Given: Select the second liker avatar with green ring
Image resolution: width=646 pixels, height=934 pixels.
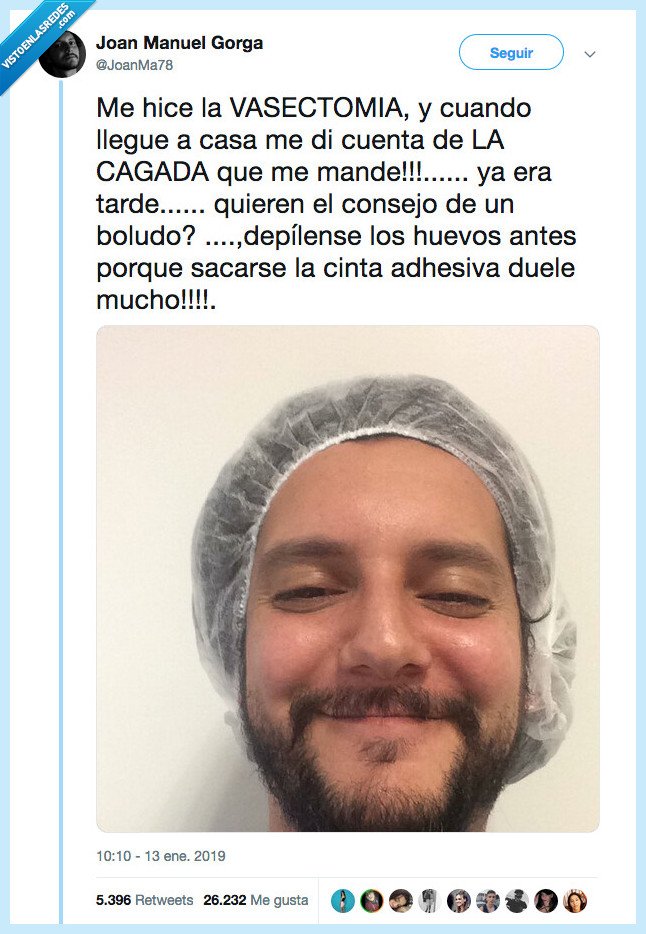Looking at the screenshot, I should pyautogui.click(x=372, y=901).
